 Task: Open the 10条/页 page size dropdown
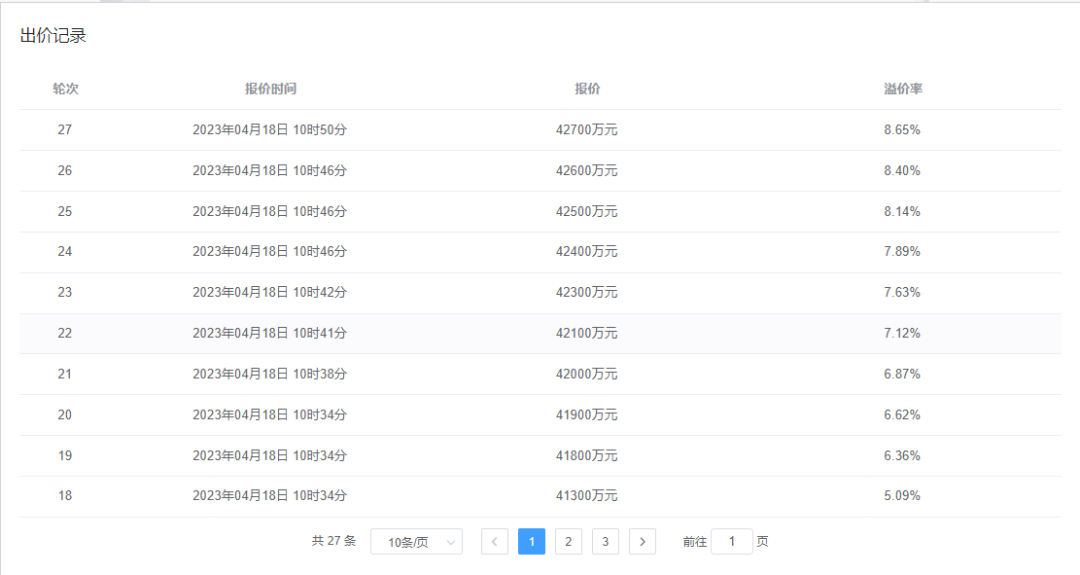416,542
